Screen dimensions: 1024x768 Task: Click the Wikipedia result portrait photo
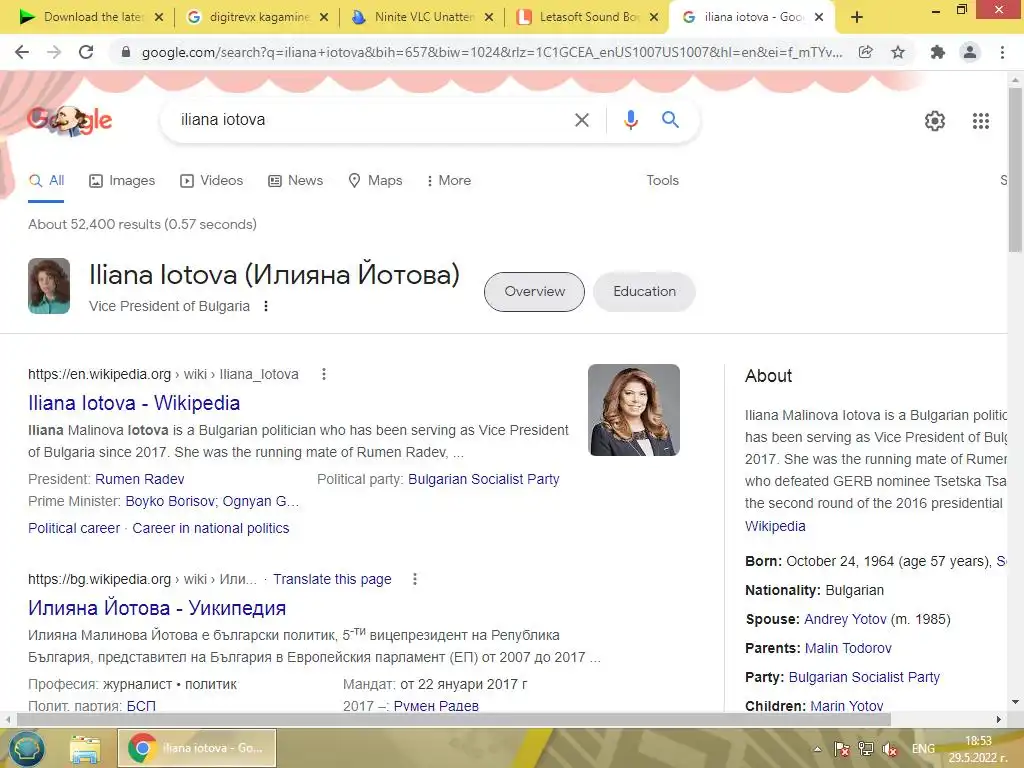[633, 410]
